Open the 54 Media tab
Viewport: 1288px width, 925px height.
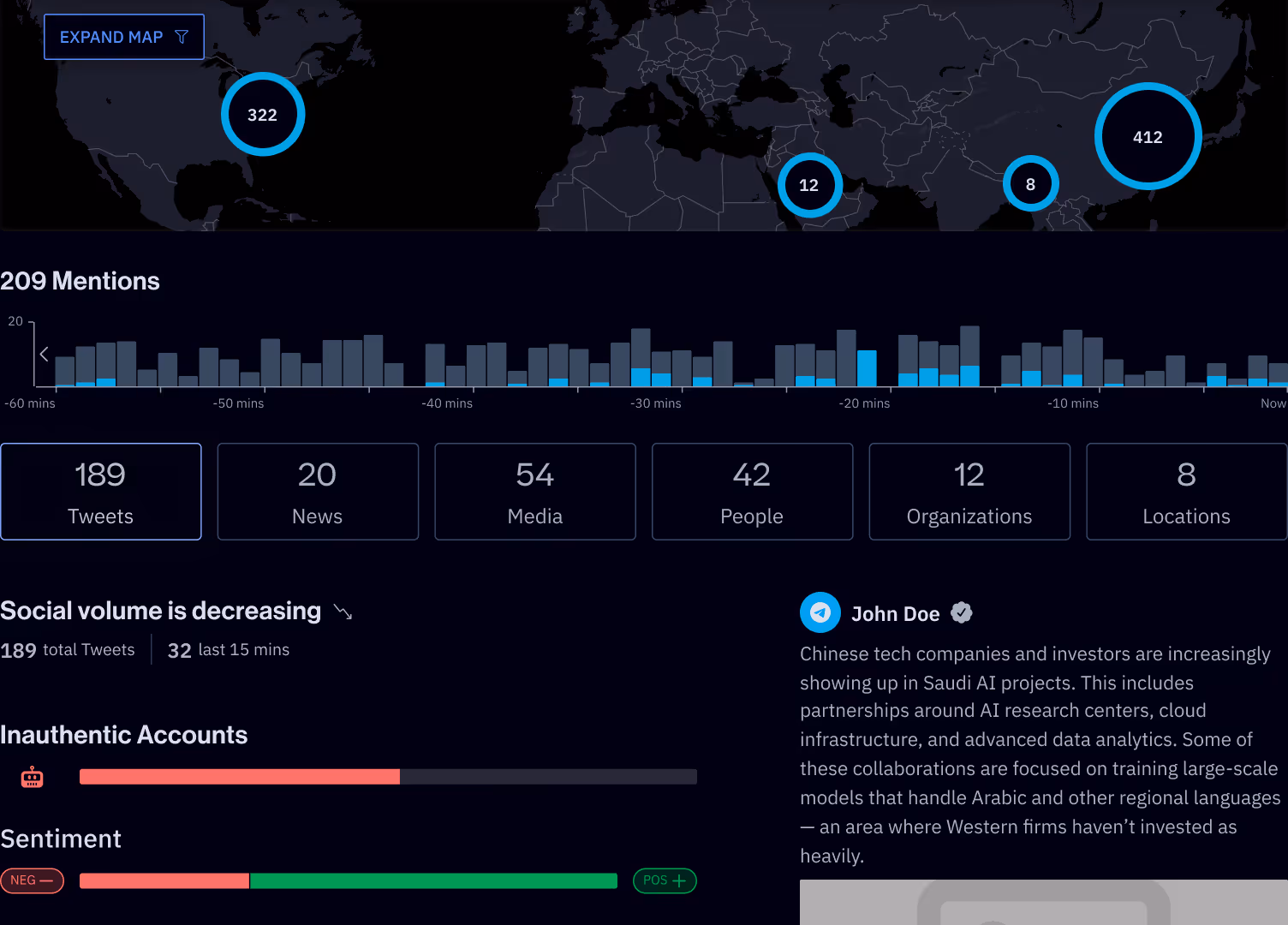click(535, 492)
